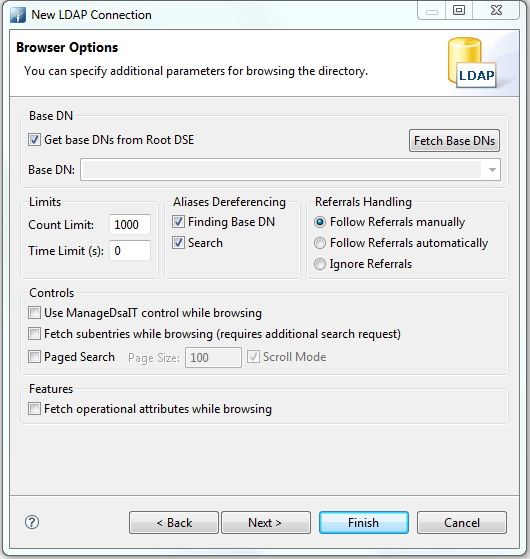Click the Finish button
Viewport: 530px width, 559px height.
coord(364,523)
